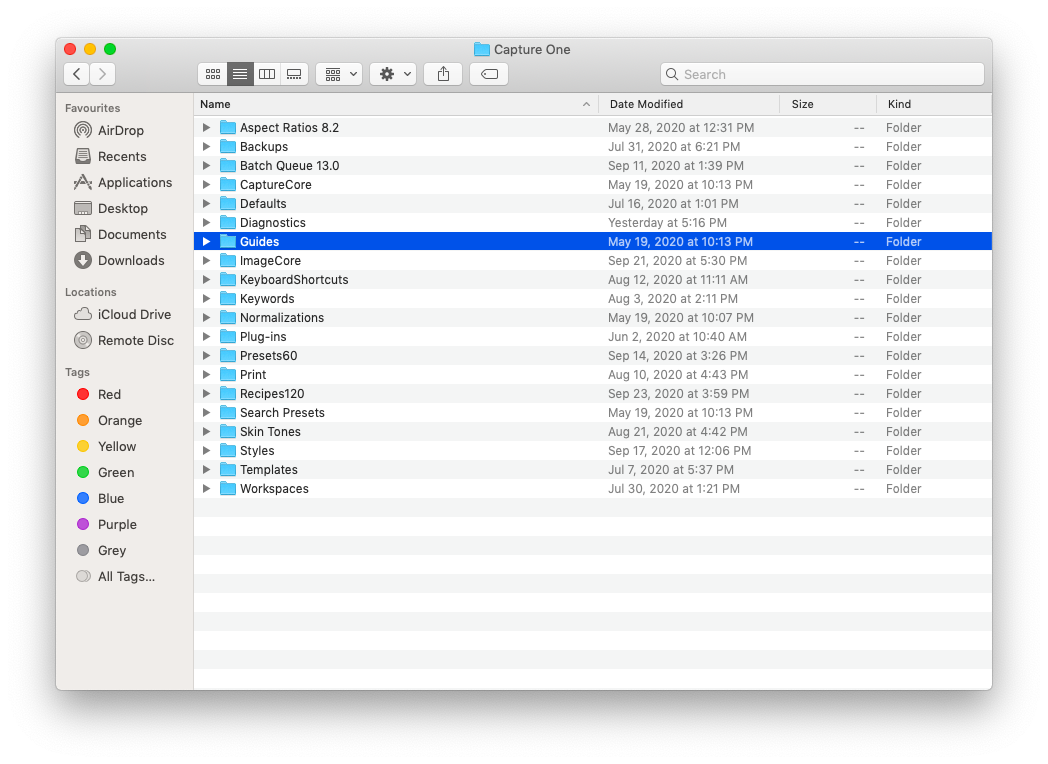This screenshot has width=1048, height=764.
Task: Open the action gear menu
Action: 394,74
